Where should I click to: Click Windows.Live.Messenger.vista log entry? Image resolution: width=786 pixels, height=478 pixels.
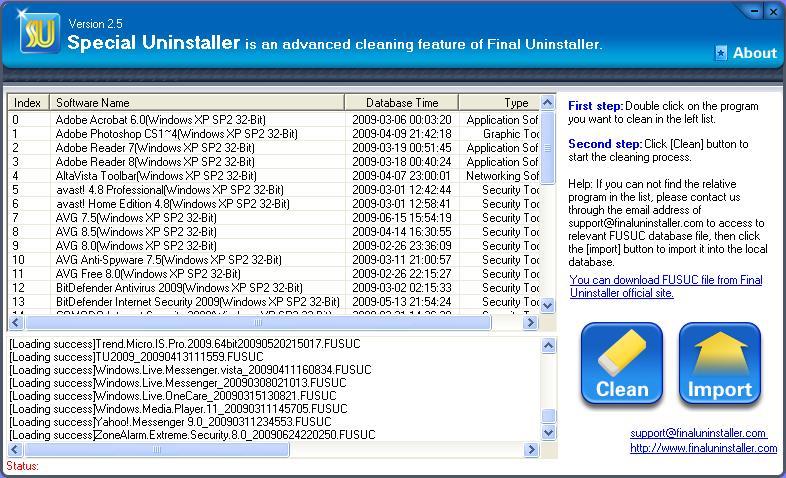(x=190, y=370)
